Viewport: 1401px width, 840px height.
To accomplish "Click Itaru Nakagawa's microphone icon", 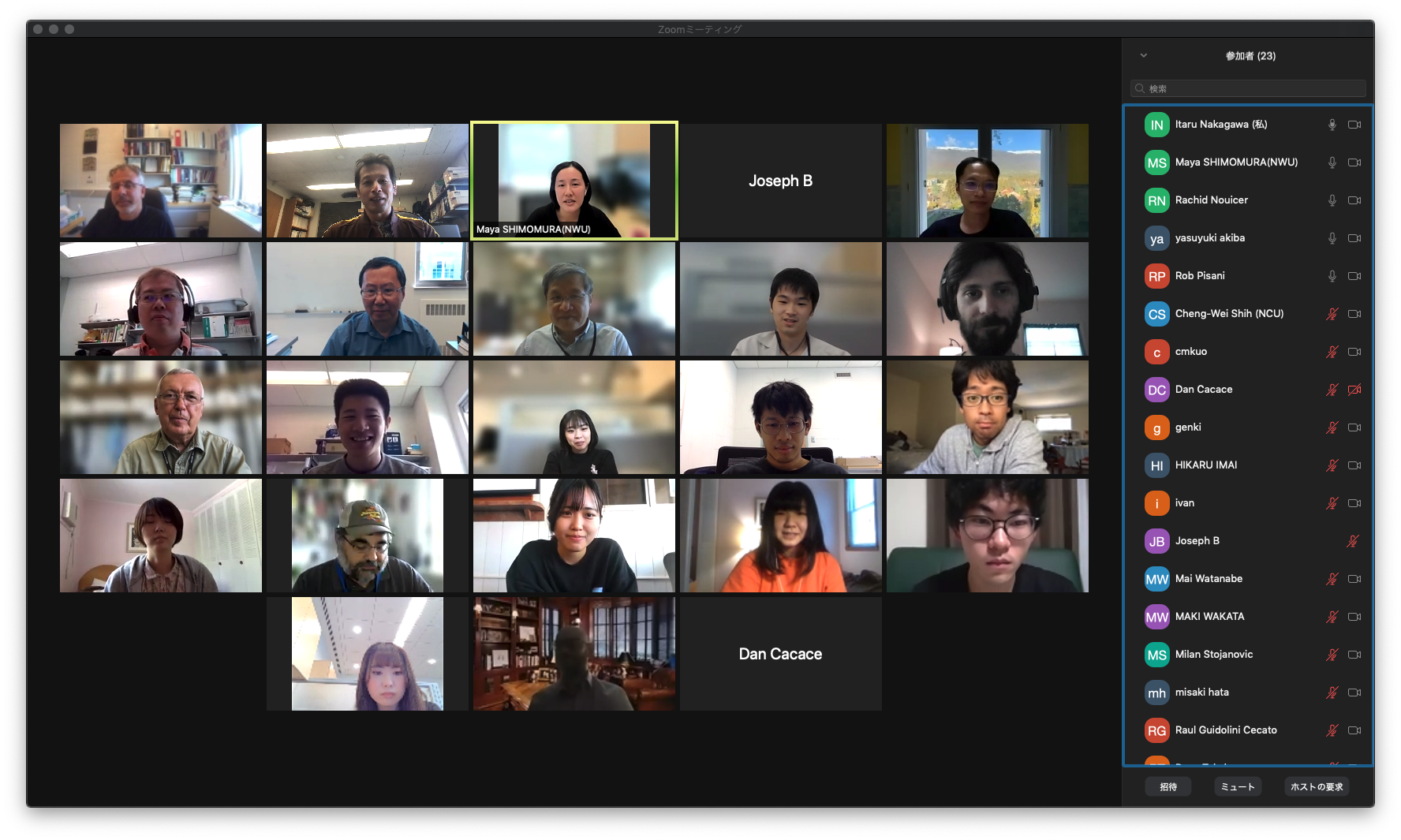I will (1332, 125).
